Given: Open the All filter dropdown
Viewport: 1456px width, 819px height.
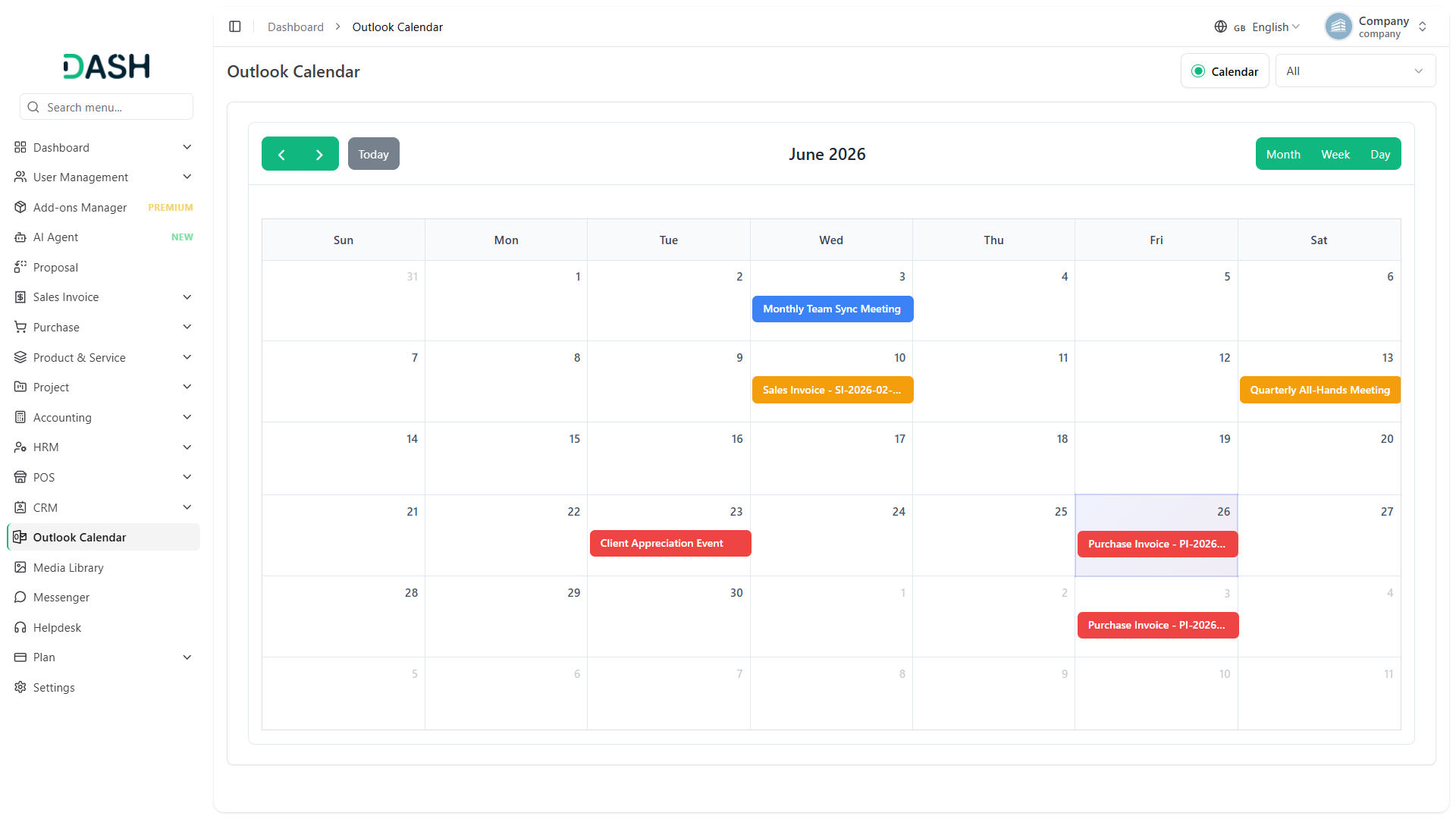Looking at the screenshot, I should pos(1355,71).
